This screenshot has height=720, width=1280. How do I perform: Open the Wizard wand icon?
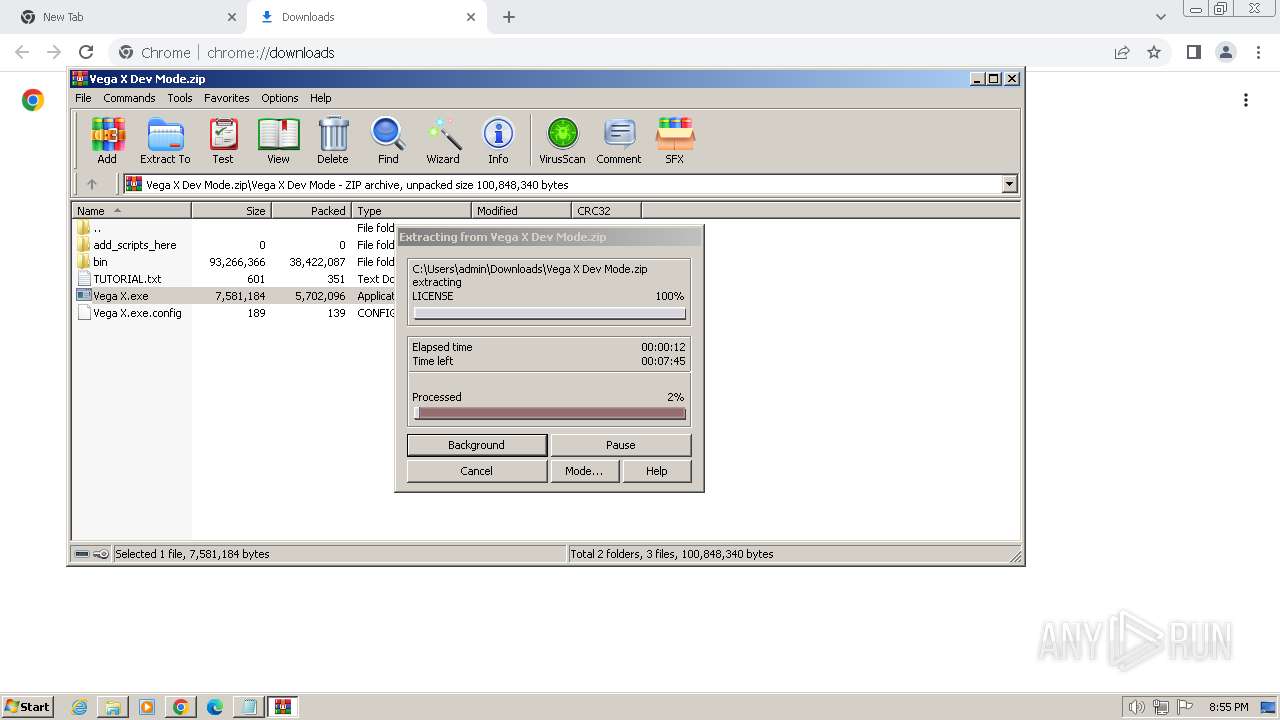tap(443, 140)
